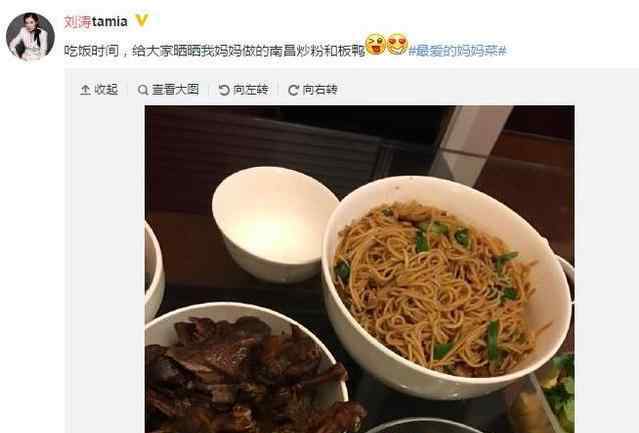Viewport: 639px width, 433px height.
Task: Open the #最爱的妈妈菜# hashtag topic
Action: pos(457,51)
